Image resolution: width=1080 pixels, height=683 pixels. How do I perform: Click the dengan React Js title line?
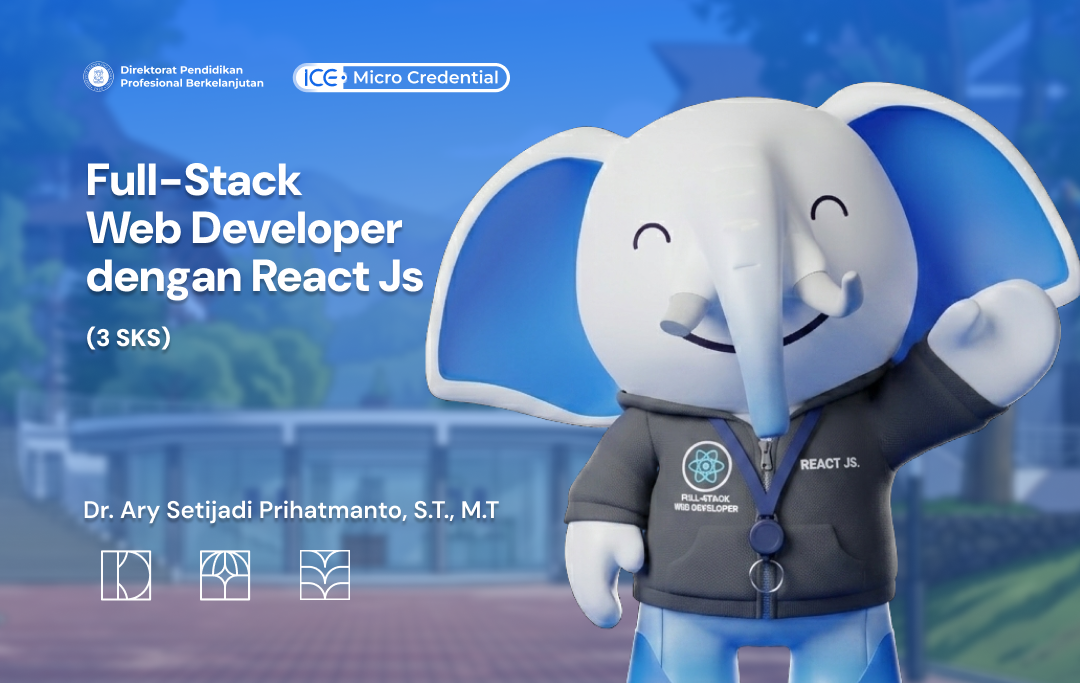pyautogui.click(x=254, y=277)
